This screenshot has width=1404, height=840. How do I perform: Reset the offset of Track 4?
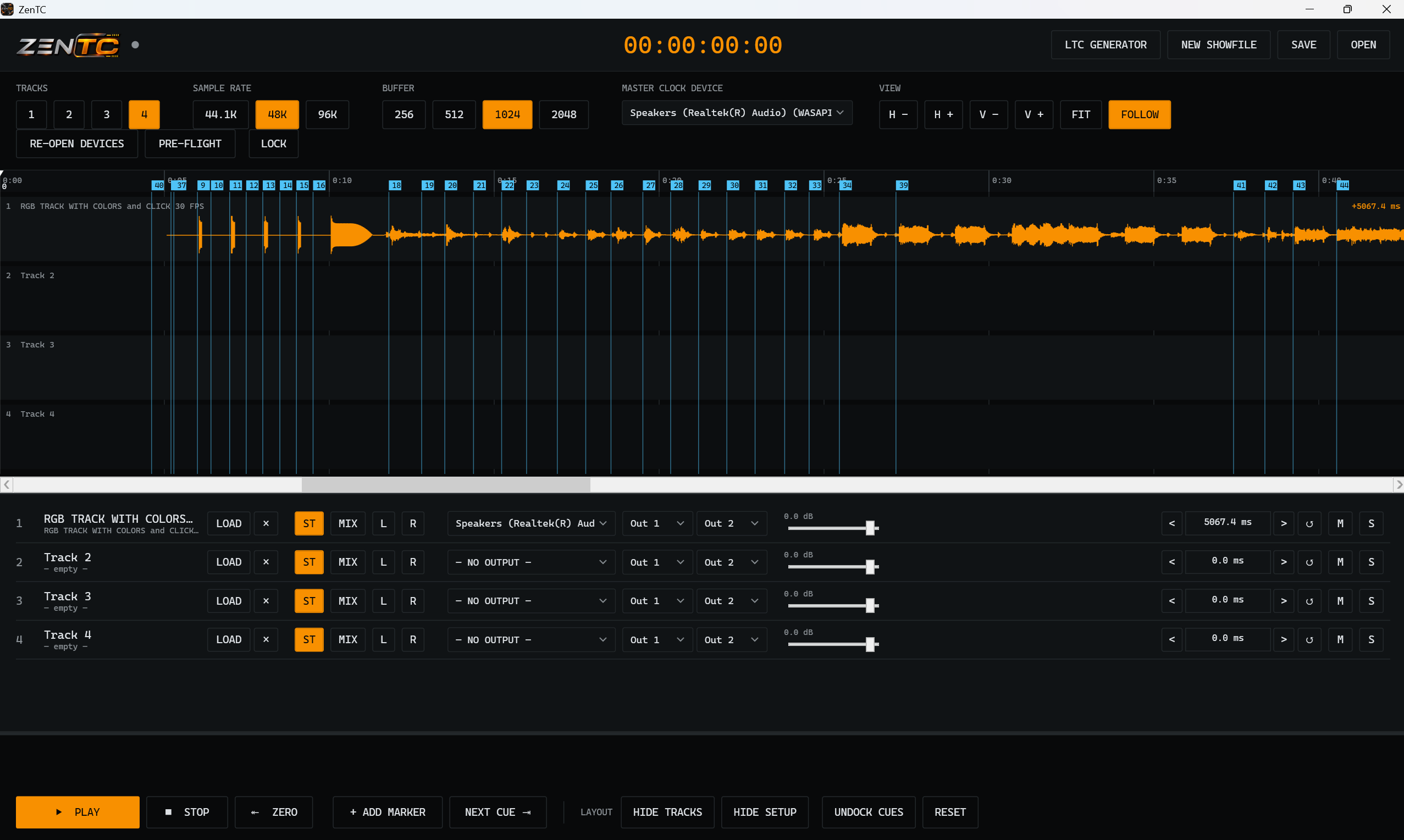click(1309, 640)
